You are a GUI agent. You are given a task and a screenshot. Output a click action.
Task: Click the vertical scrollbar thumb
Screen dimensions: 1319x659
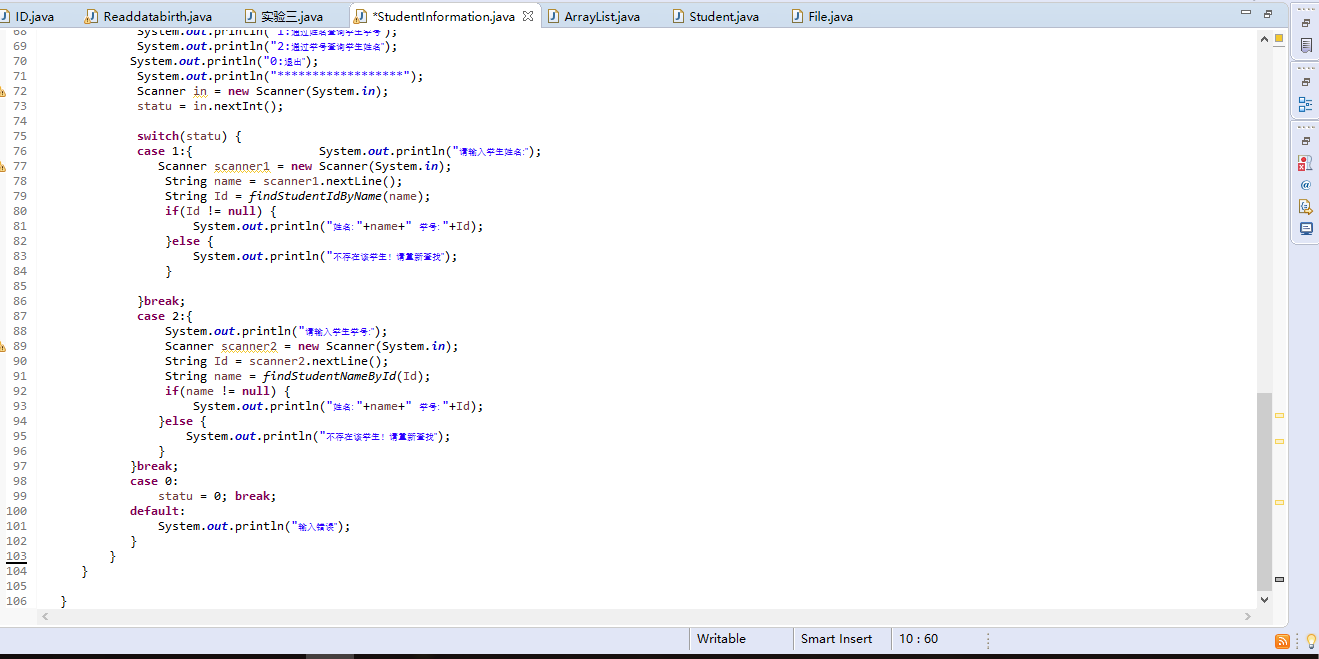pos(1265,490)
